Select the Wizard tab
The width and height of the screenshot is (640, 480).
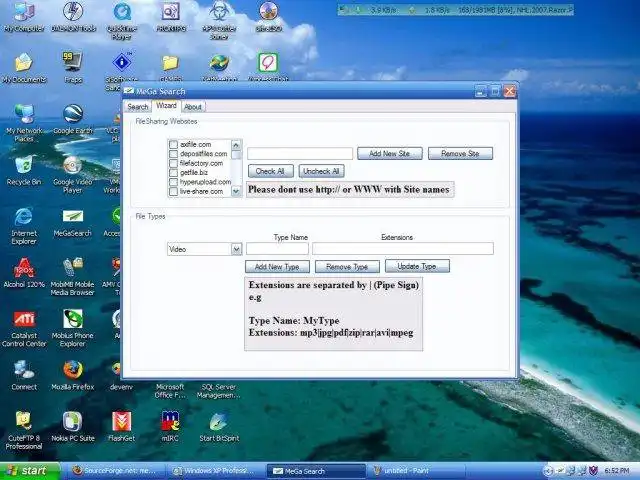[x=167, y=106]
